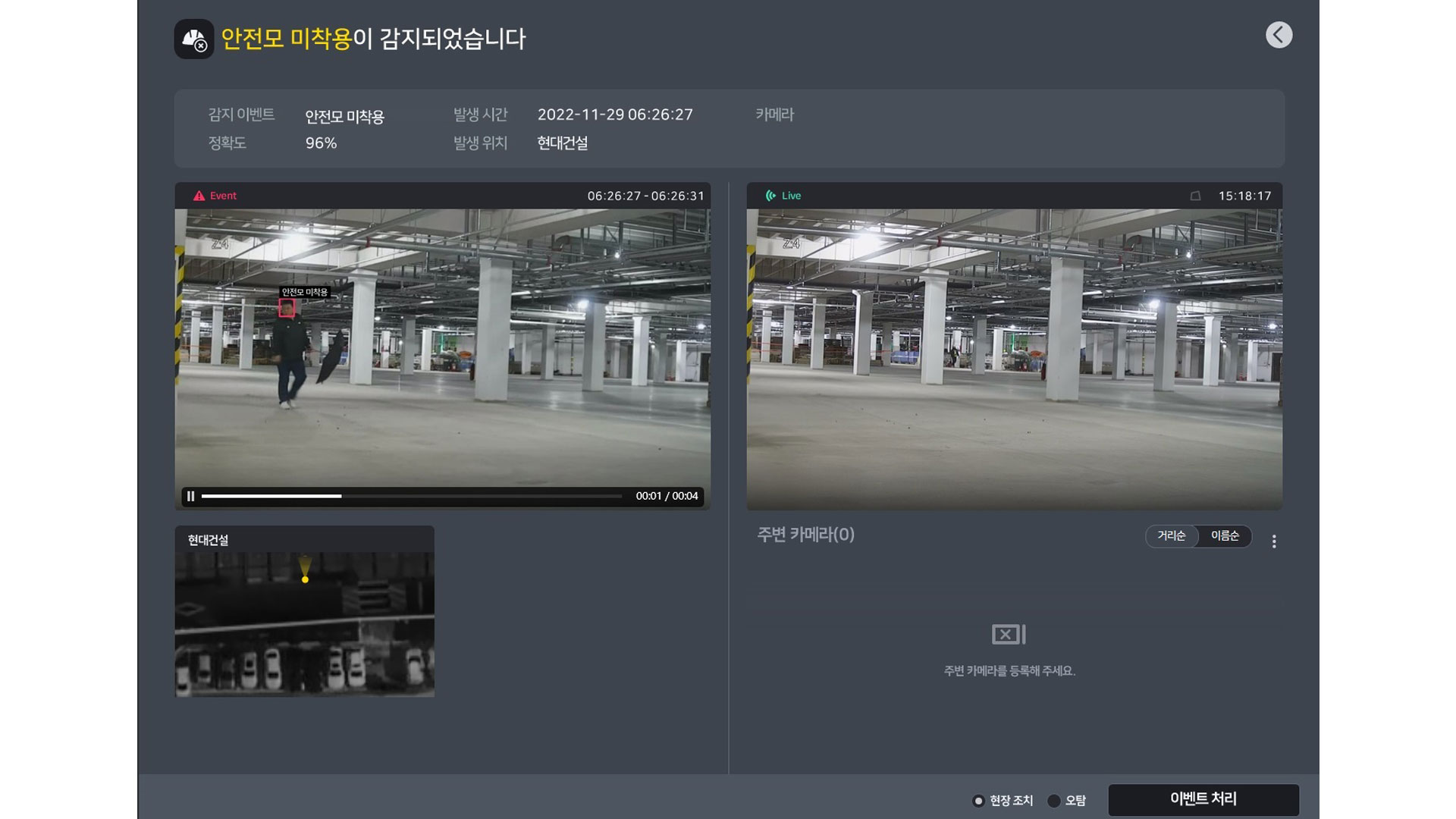Viewport: 1456px width, 819px height.
Task: Open the three-dot nearby camera menu
Action: click(x=1274, y=541)
